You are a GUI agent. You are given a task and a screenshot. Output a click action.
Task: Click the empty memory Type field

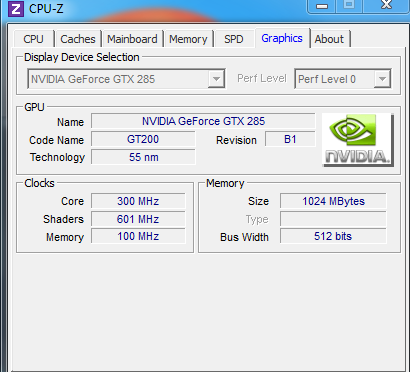[x=333, y=219]
